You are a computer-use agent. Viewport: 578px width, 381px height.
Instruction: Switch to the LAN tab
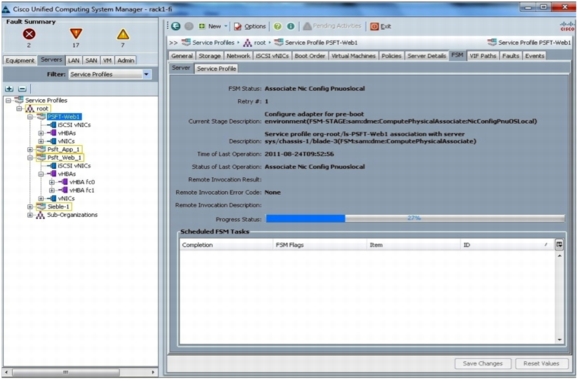click(x=73, y=60)
